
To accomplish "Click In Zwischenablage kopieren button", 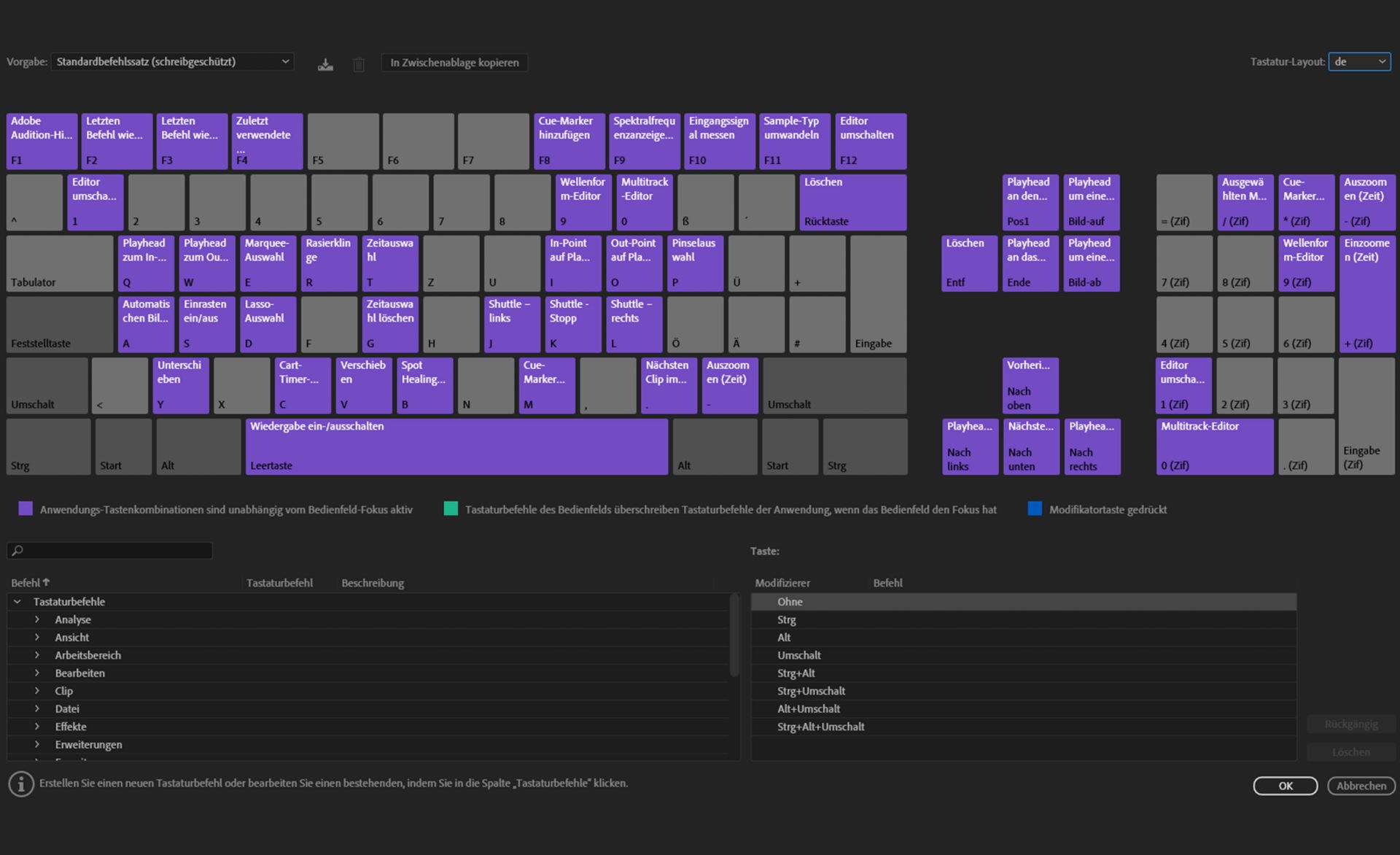I will tap(454, 63).
